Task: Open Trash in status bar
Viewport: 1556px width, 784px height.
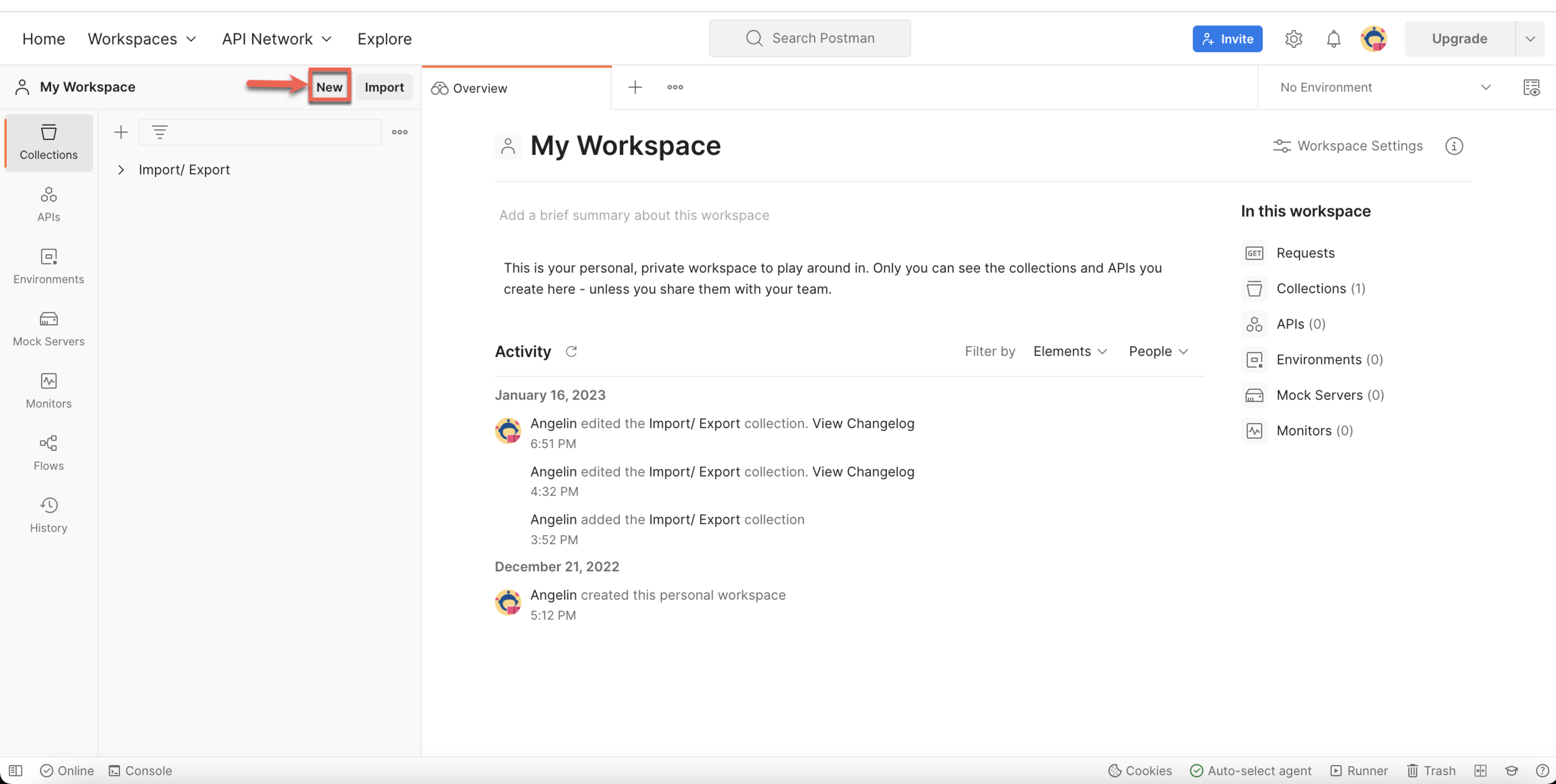Action: tap(1432, 770)
